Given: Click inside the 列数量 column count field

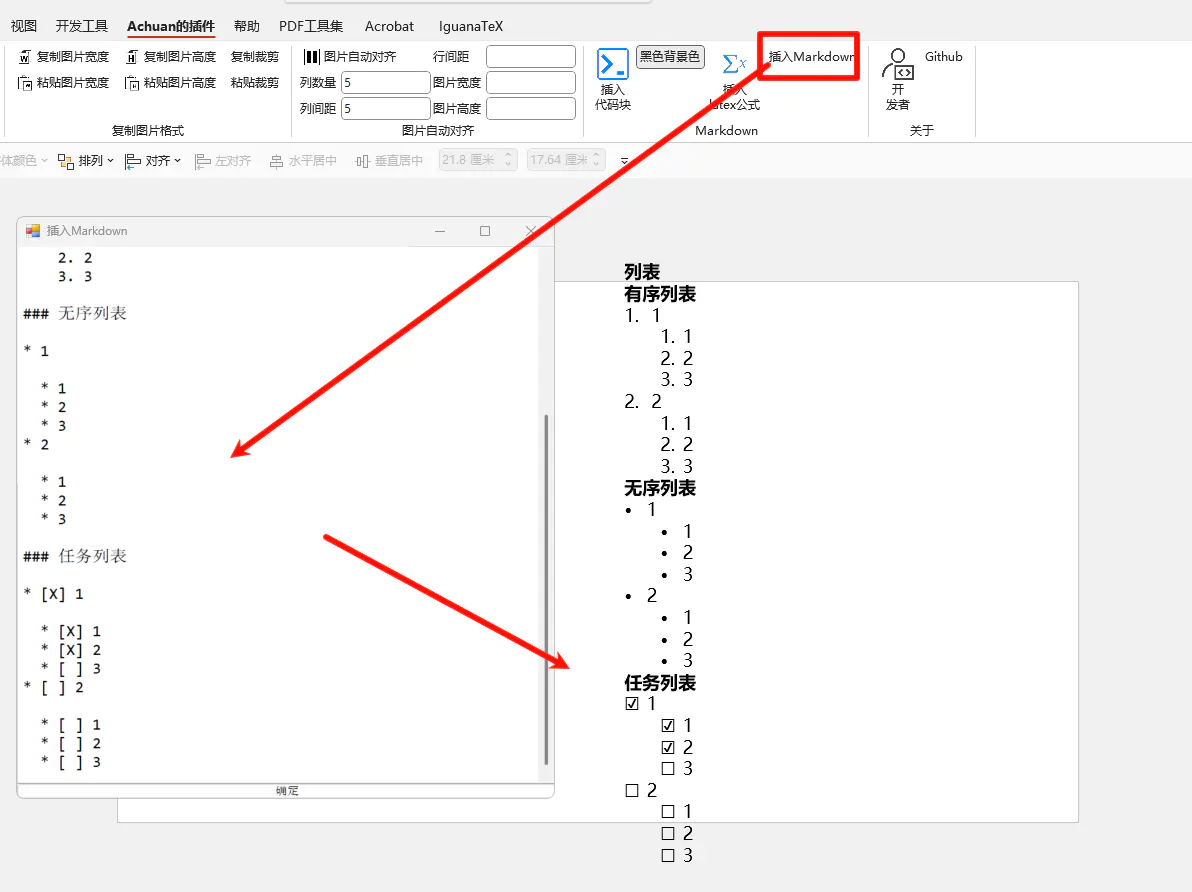Looking at the screenshot, I should coord(385,82).
